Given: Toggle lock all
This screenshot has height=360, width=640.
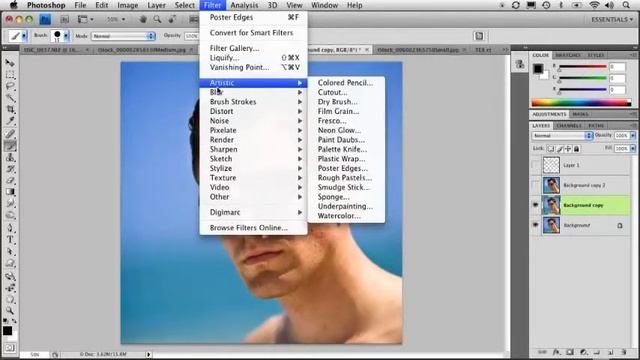Looking at the screenshot, I should point(576,149).
